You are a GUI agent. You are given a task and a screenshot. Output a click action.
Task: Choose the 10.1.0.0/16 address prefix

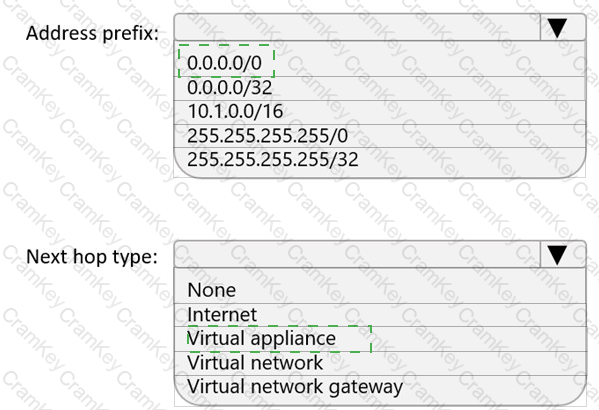pyautogui.click(x=380, y=112)
